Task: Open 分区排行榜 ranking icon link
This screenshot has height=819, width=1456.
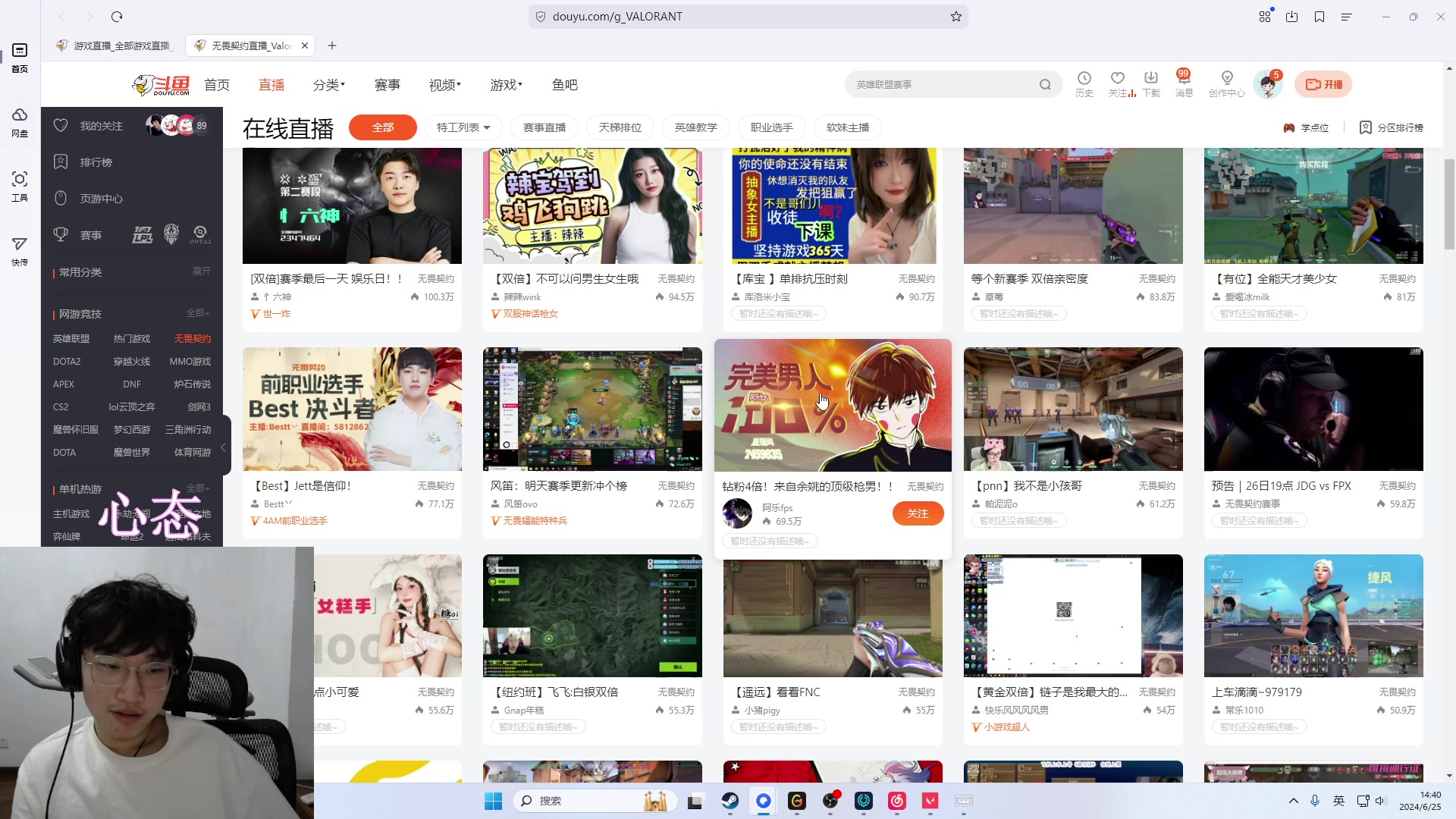Action: (x=1391, y=127)
